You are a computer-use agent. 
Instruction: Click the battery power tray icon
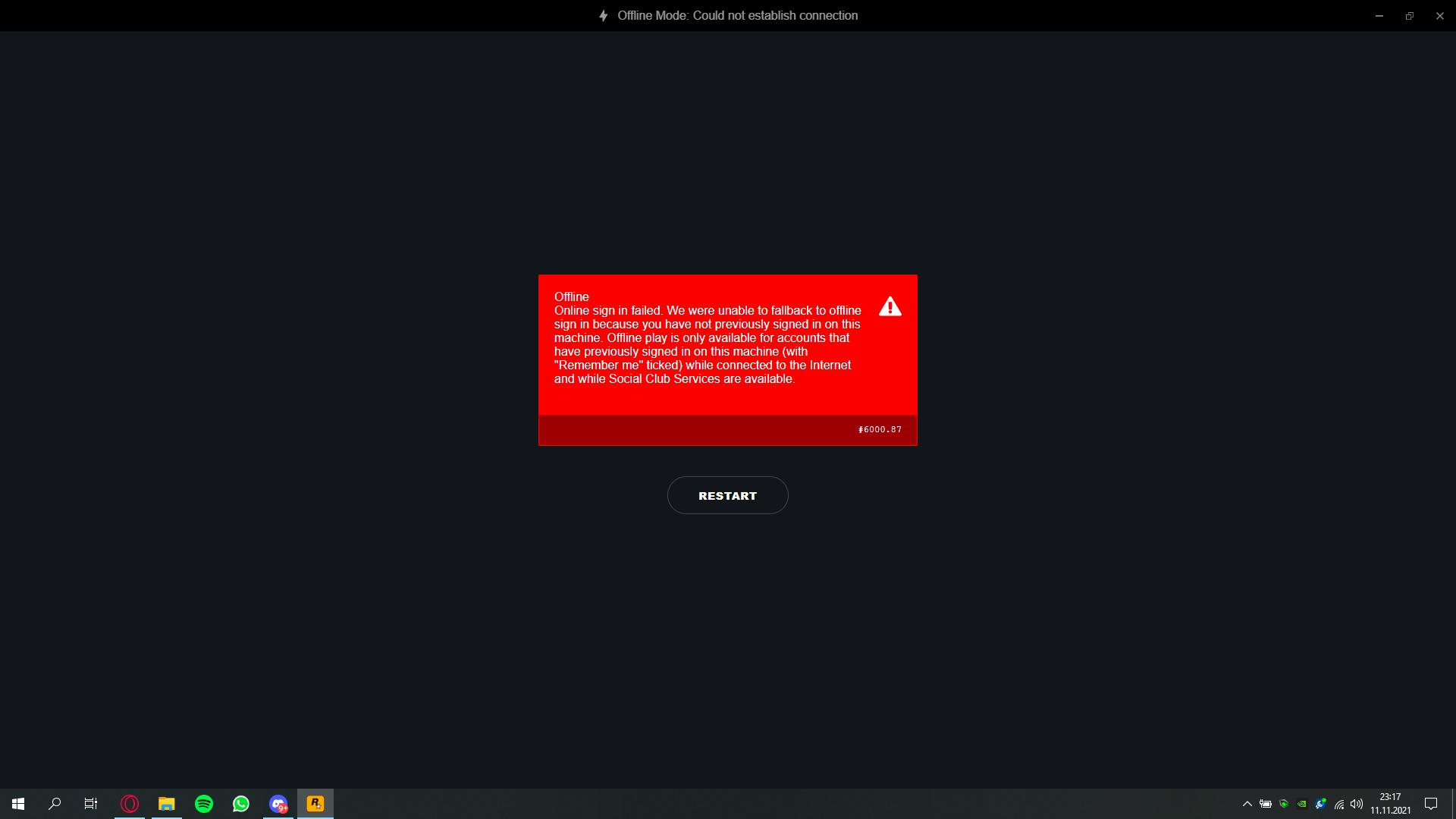pyautogui.click(x=1266, y=804)
